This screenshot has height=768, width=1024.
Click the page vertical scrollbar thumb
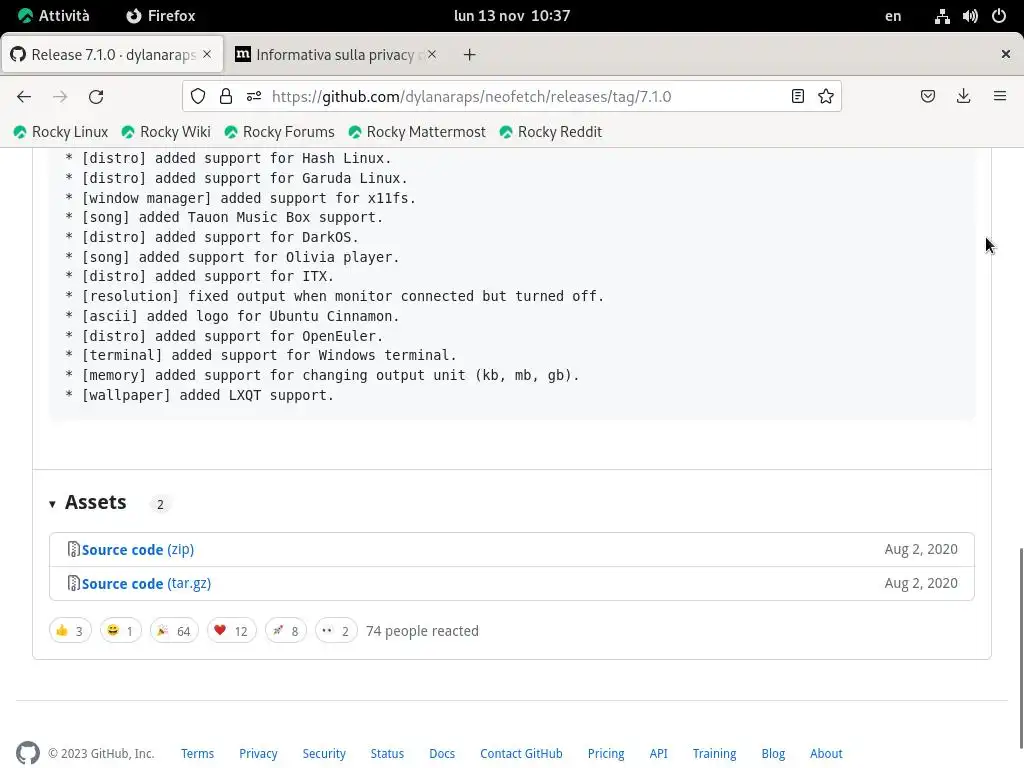coord(1020,649)
